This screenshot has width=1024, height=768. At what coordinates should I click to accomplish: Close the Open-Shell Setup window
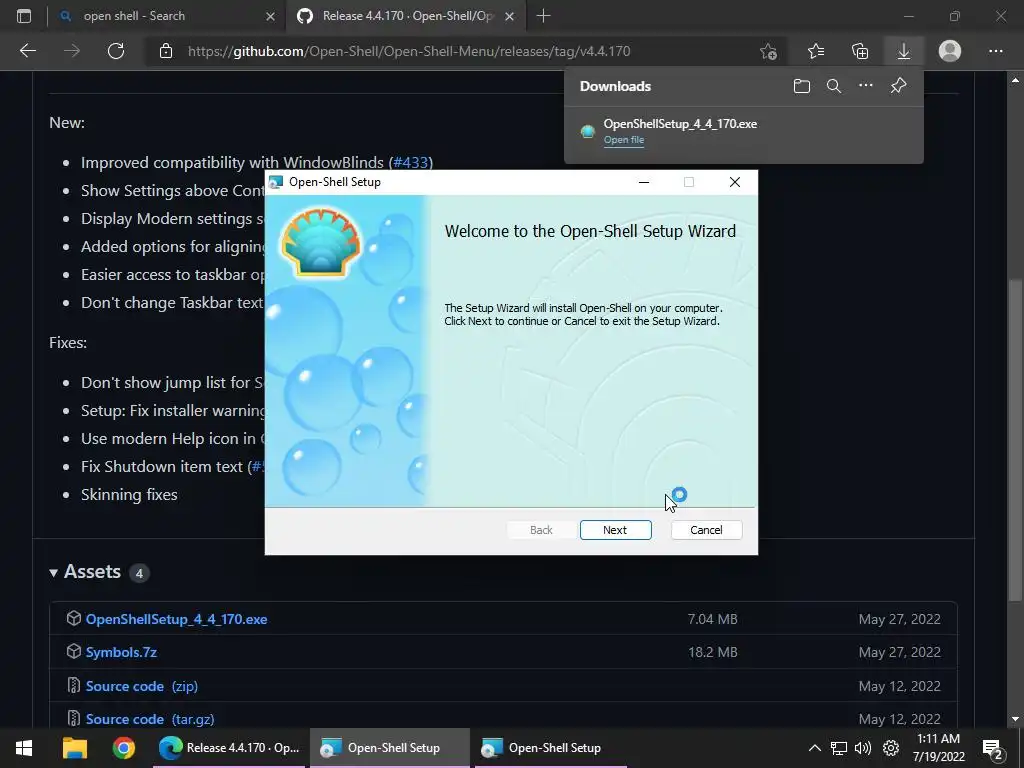coord(735,182)
